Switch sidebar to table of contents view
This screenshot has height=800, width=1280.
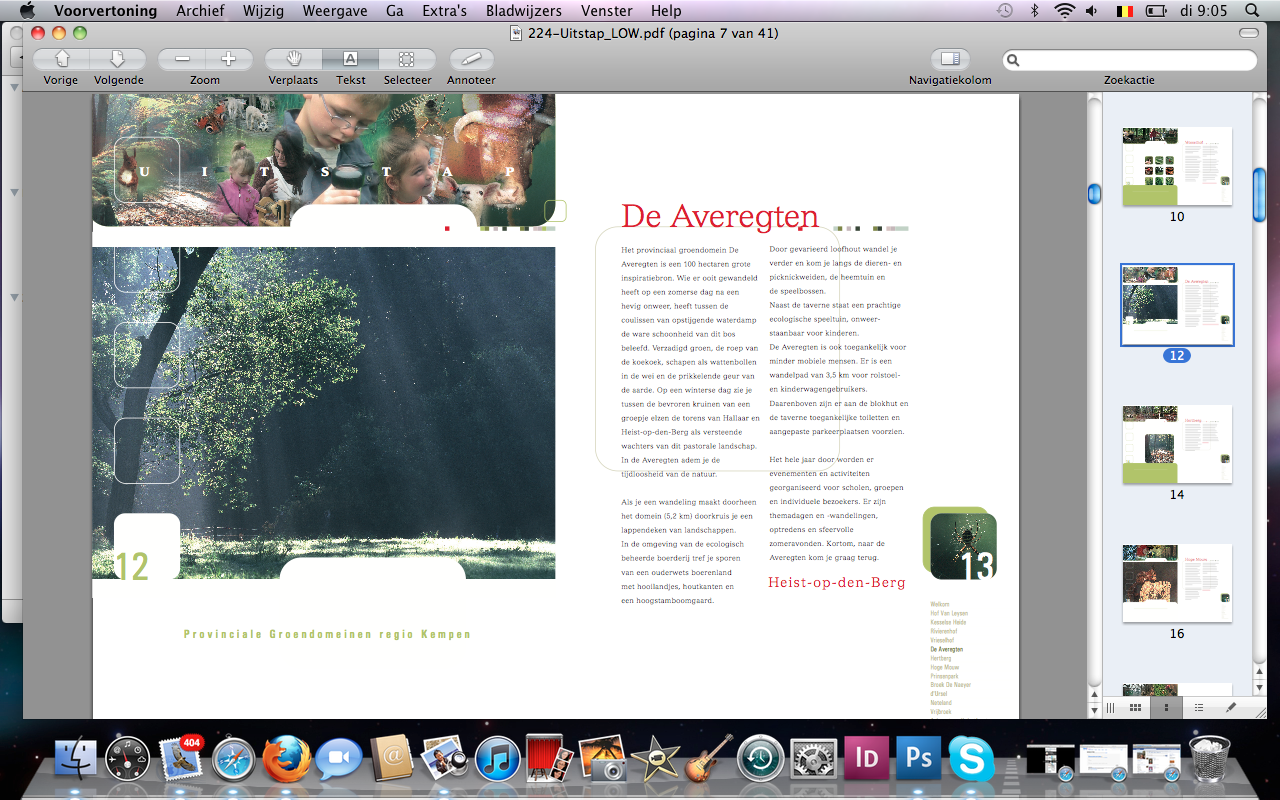[1198, 707]
